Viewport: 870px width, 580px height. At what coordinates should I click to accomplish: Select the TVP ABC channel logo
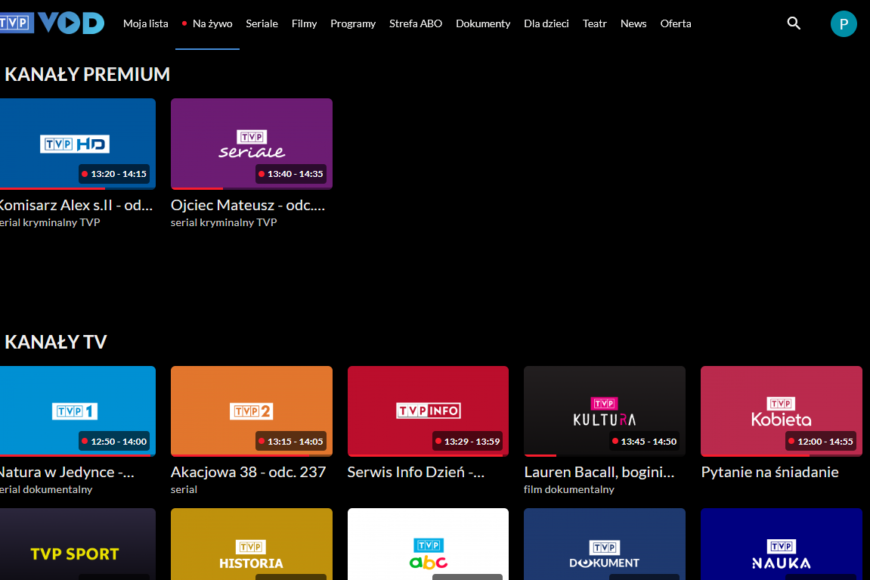pyautogui.click(x=427, y=555)
